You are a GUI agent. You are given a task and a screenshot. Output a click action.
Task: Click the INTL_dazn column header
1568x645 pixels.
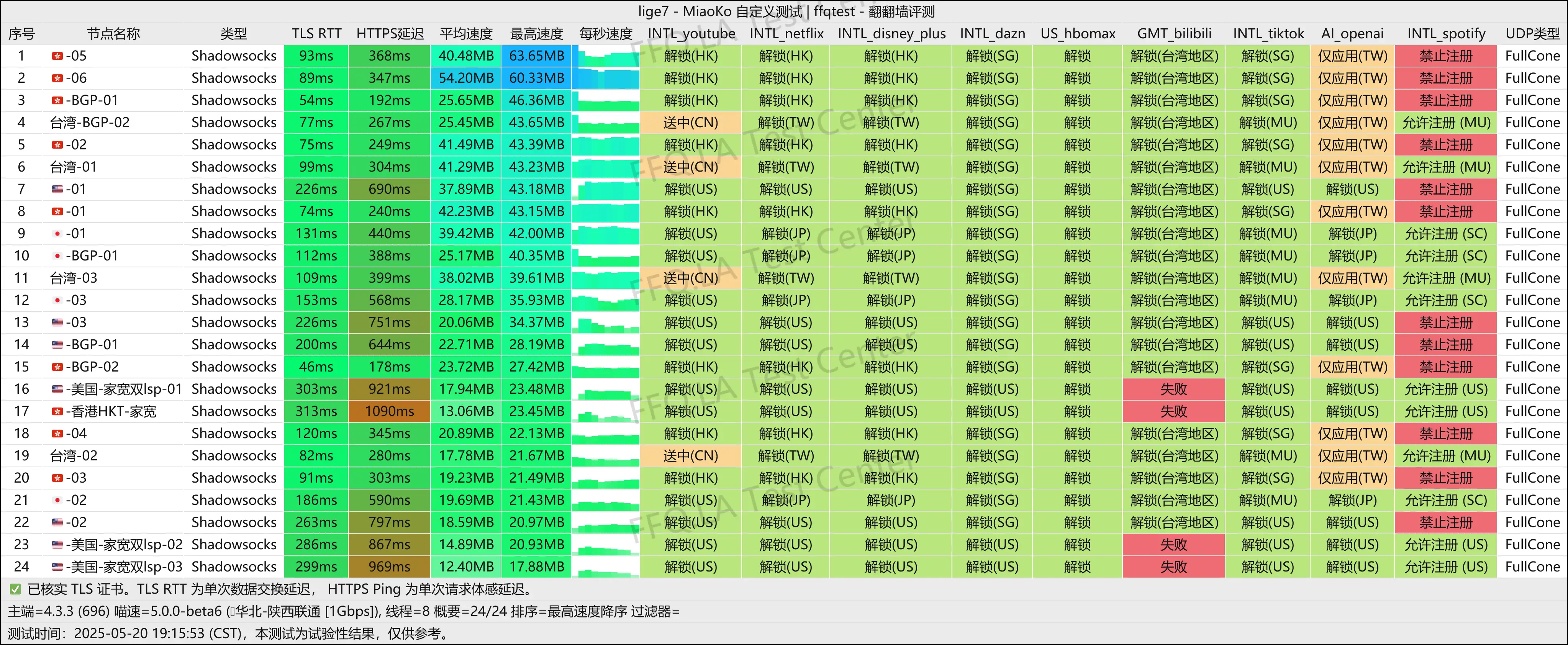992,33
